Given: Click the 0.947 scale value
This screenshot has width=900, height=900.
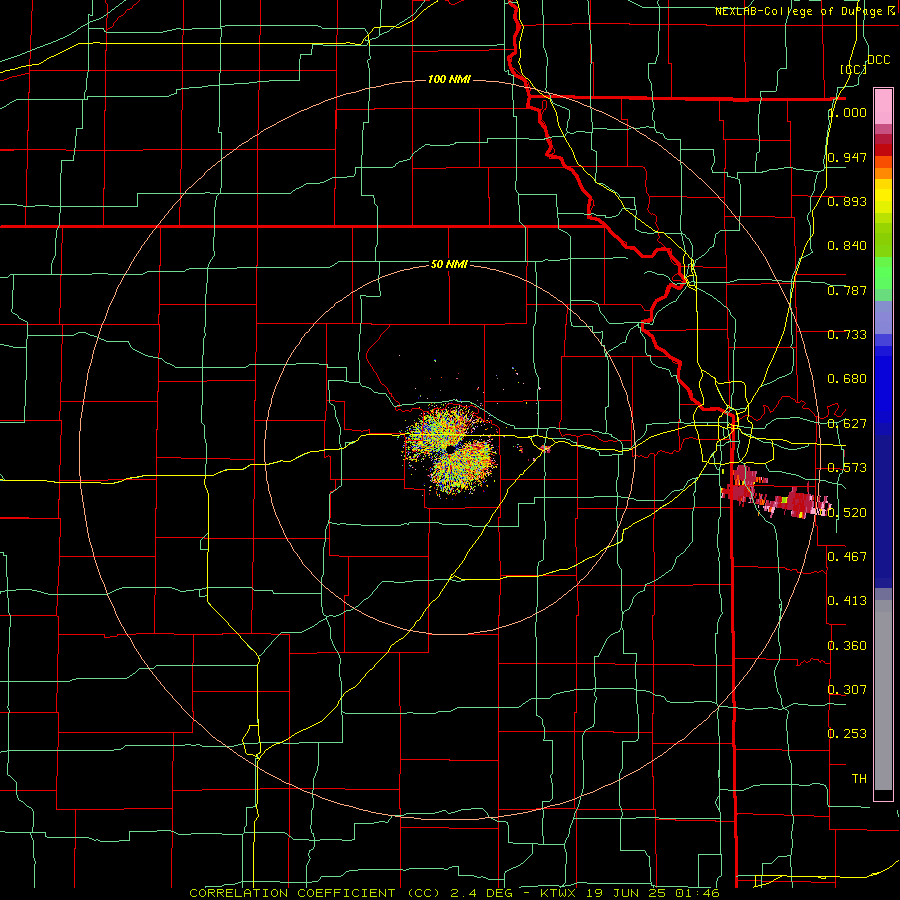Looking at the screenshot, I should point(847,157).
